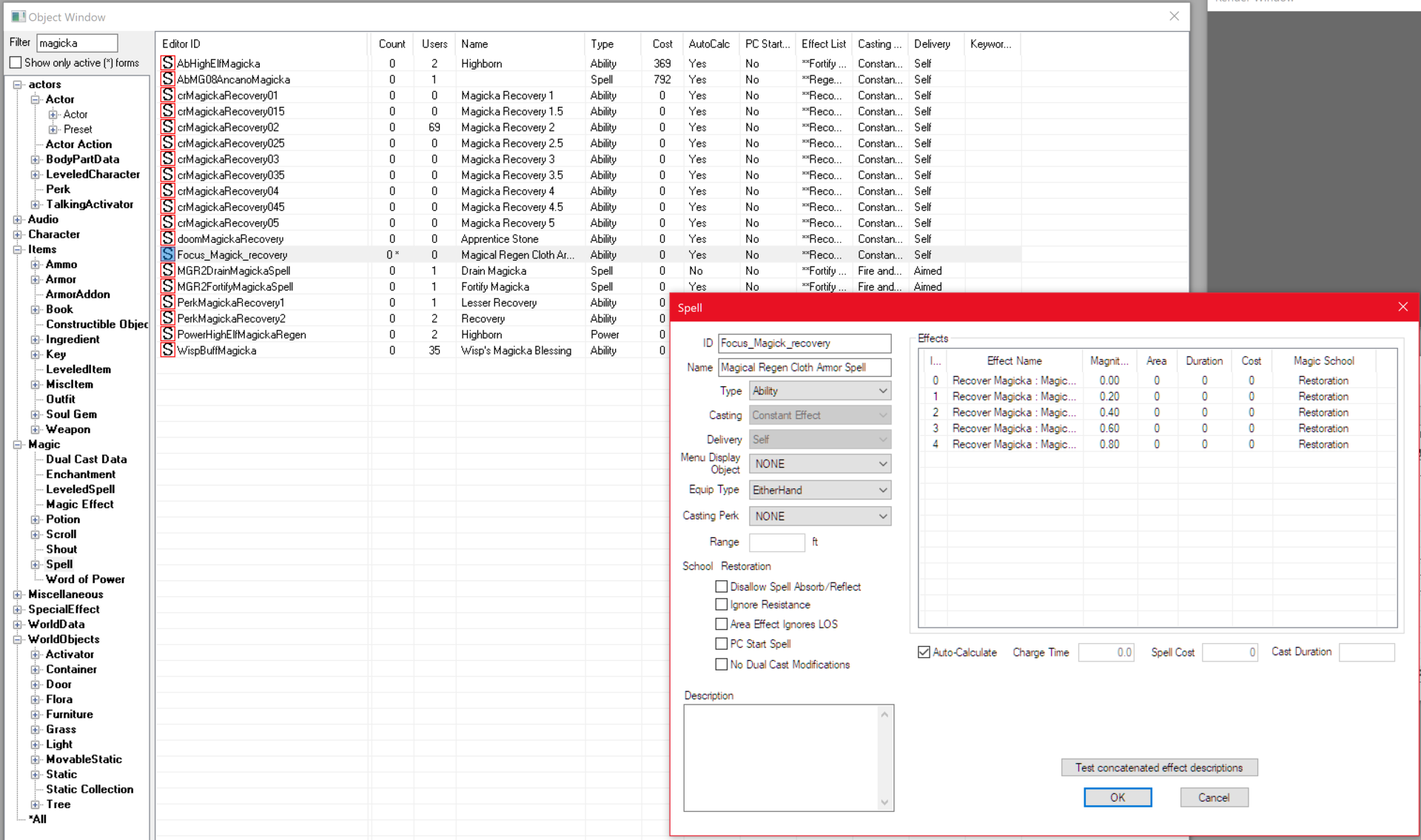Click the spell icon beside WispBuffMagicka
This screenshot has width=1421, height=840.
[168, 350]
